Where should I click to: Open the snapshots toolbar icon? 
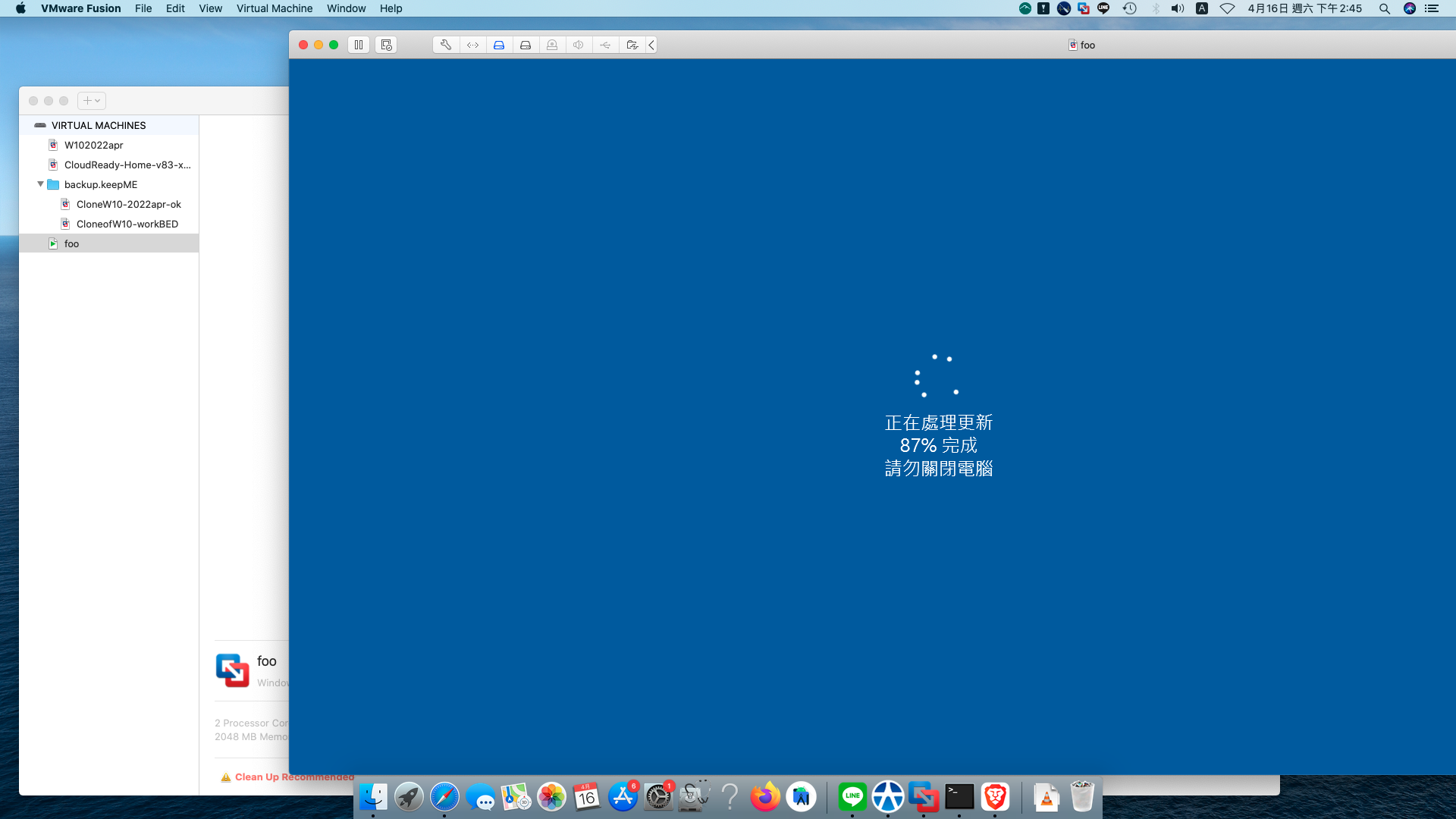pyautogui.click(x=386, y=45)
